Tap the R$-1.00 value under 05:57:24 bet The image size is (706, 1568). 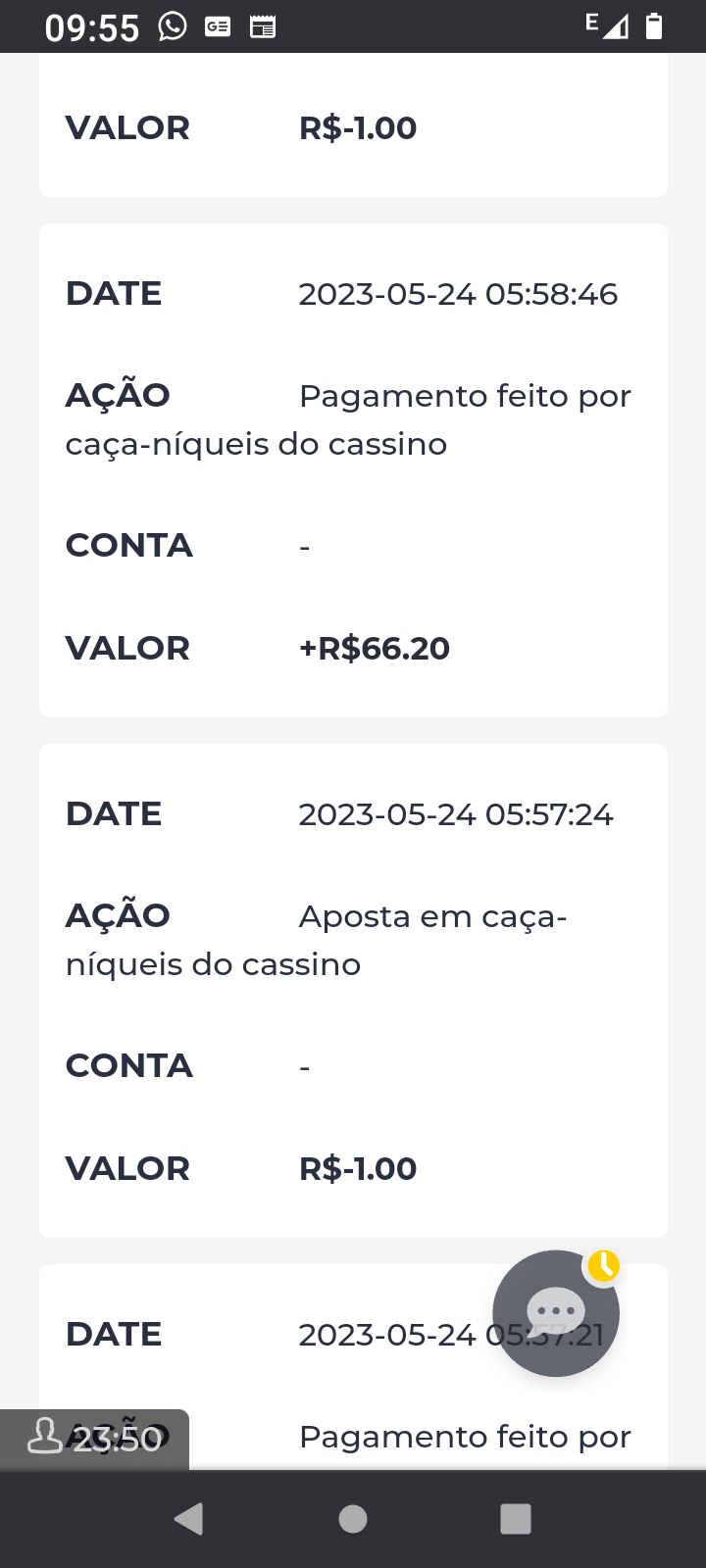click(x=357, y=1168)
